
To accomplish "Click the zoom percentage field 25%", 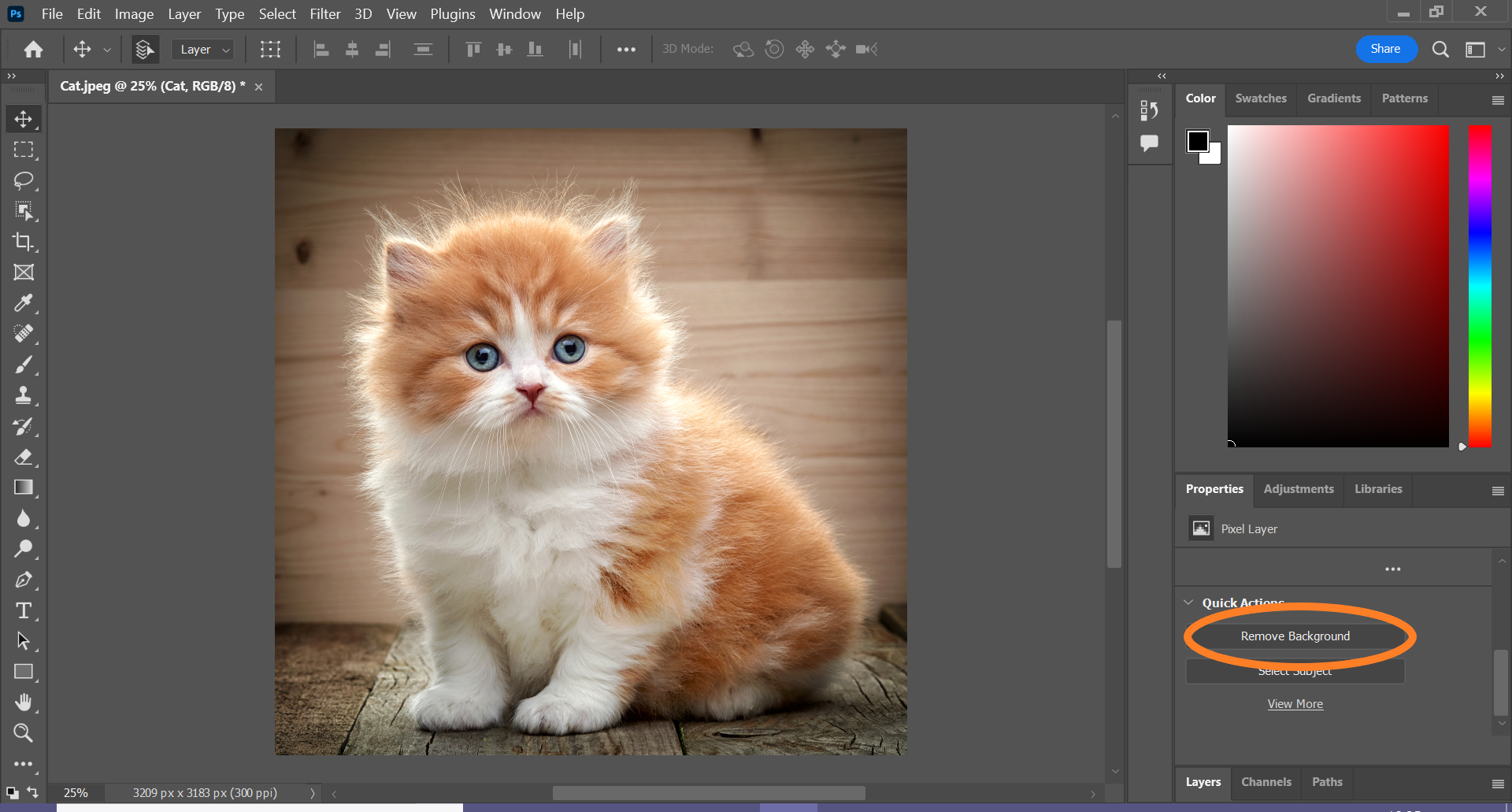I will tap(76, 793).
